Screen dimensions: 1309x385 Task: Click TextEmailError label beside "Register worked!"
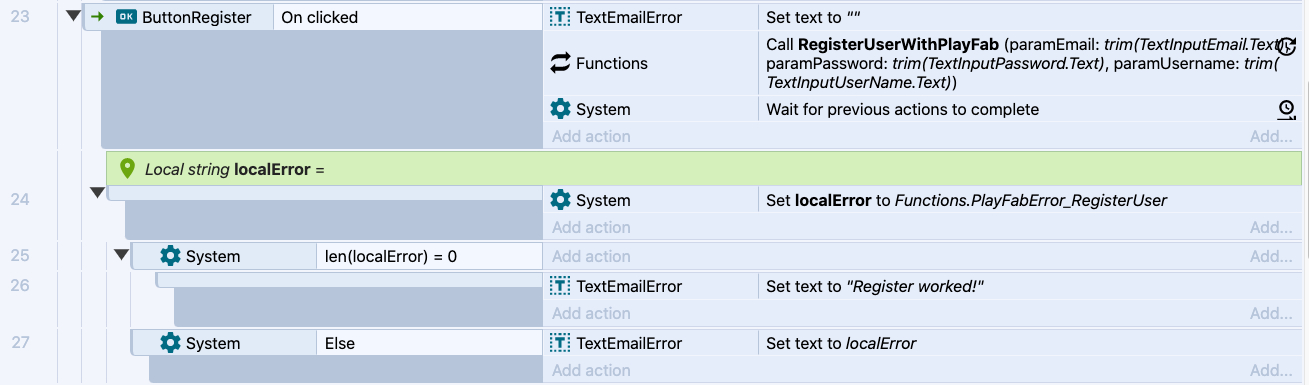coord(630,286)
